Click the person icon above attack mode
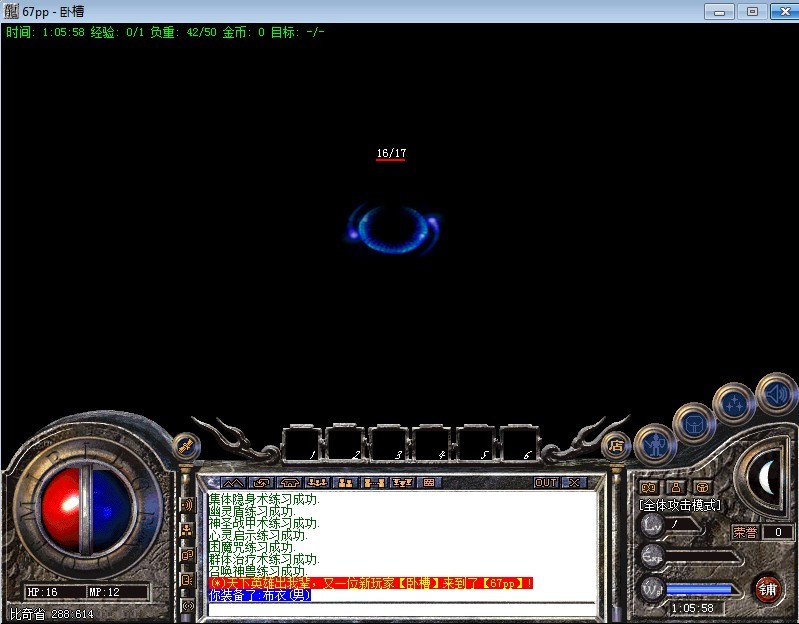799x624 pixels. pyautogui.click(x=676, y=487)
